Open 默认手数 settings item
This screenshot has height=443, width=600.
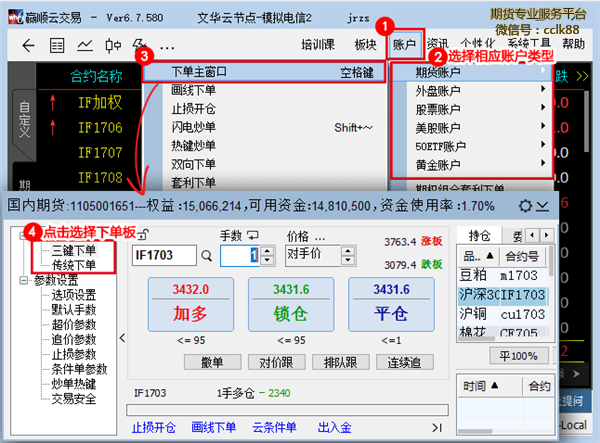coord(74,310)
